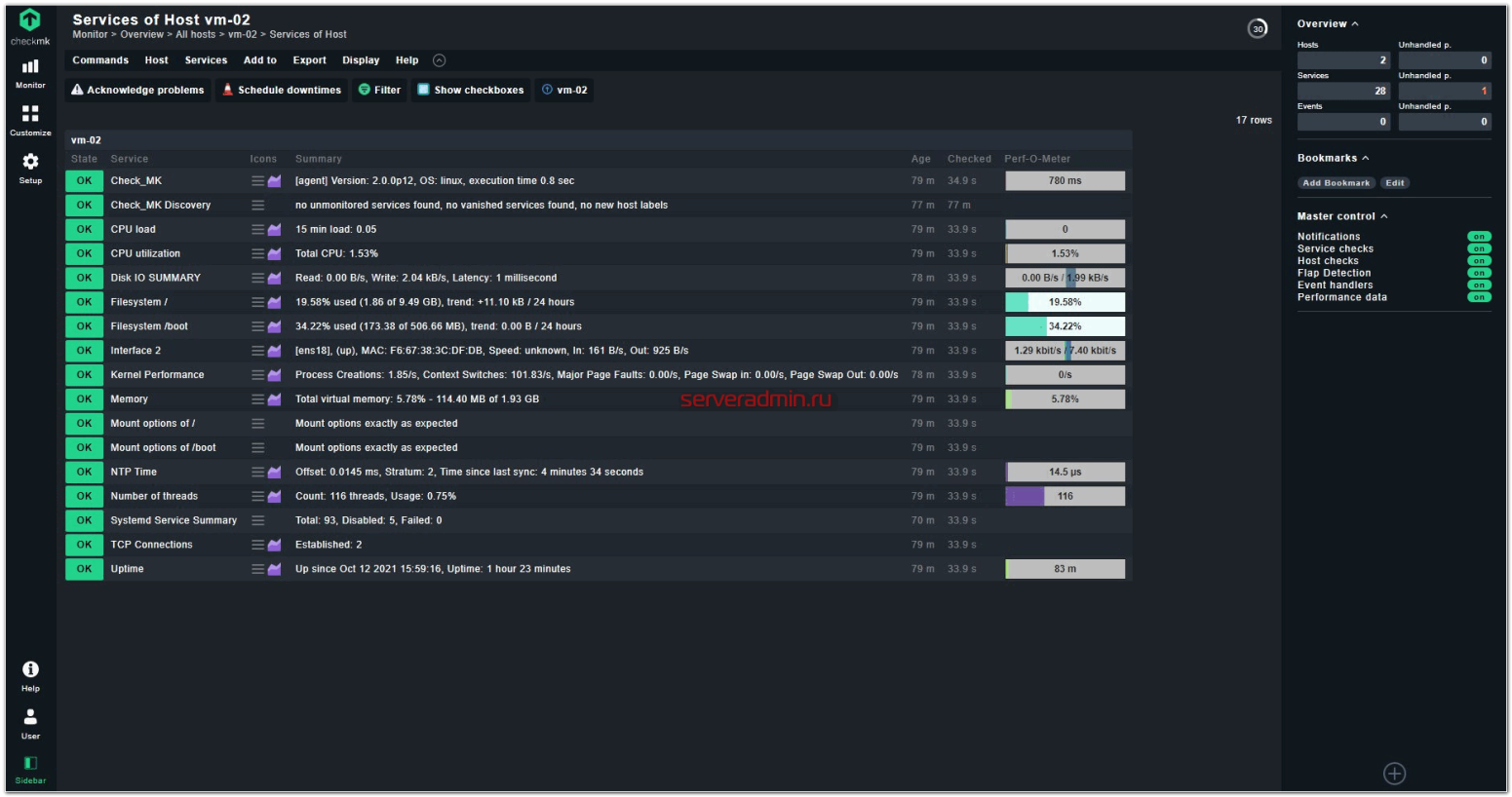The image size is (1512, 797).
Task: Open the Commands menu
Action: click(x=100, y=60)
